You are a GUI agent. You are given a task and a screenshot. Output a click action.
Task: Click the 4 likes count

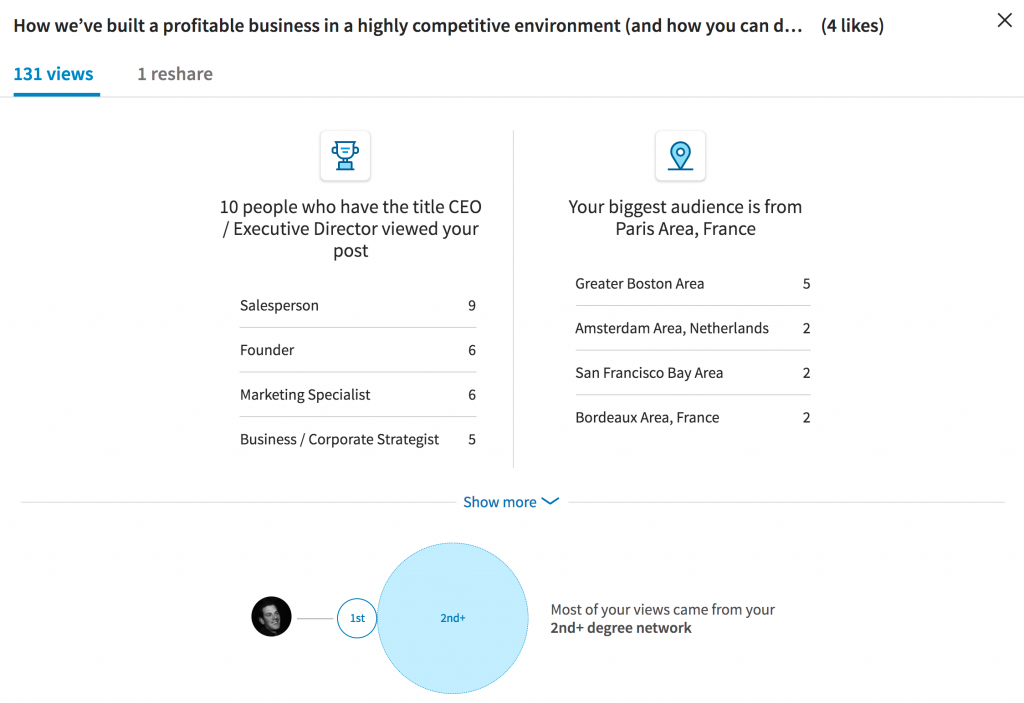coord(852,26)
